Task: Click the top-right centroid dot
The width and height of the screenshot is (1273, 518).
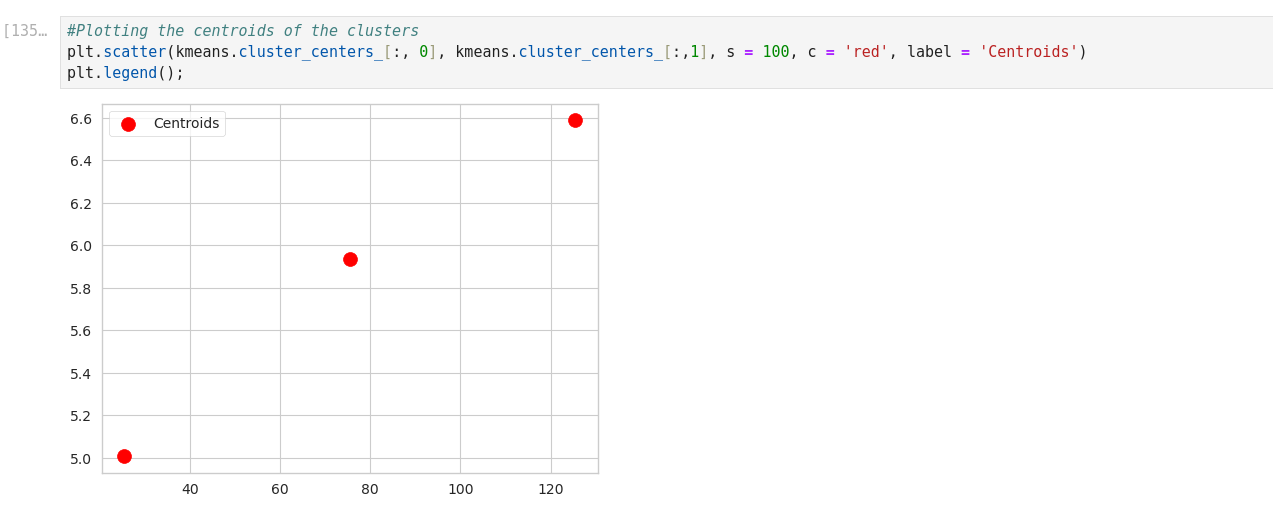Action: click(x=575, y=120)
